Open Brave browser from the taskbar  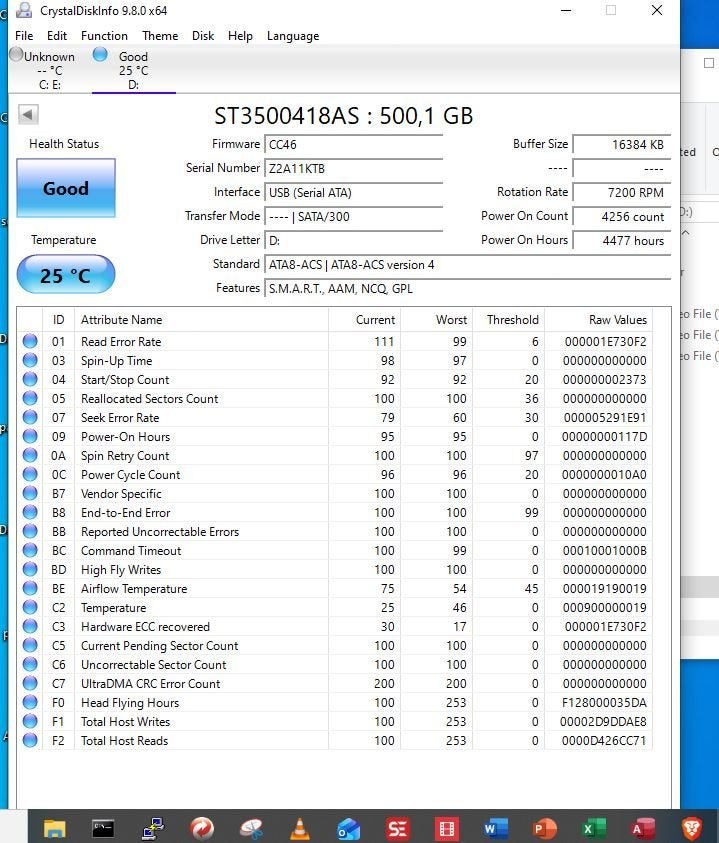point(692,828)
